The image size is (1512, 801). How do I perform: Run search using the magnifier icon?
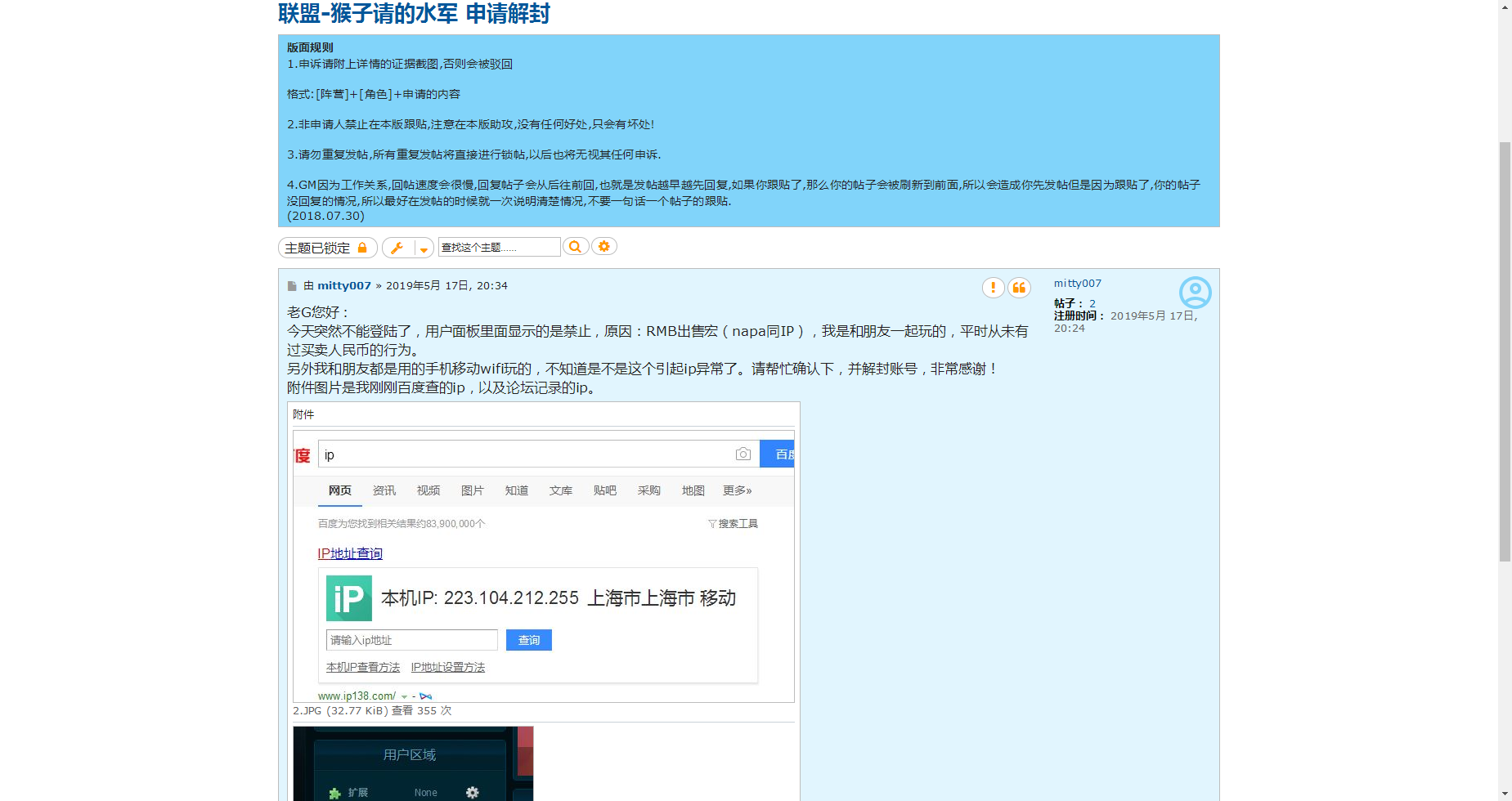[x=576, y=246]
